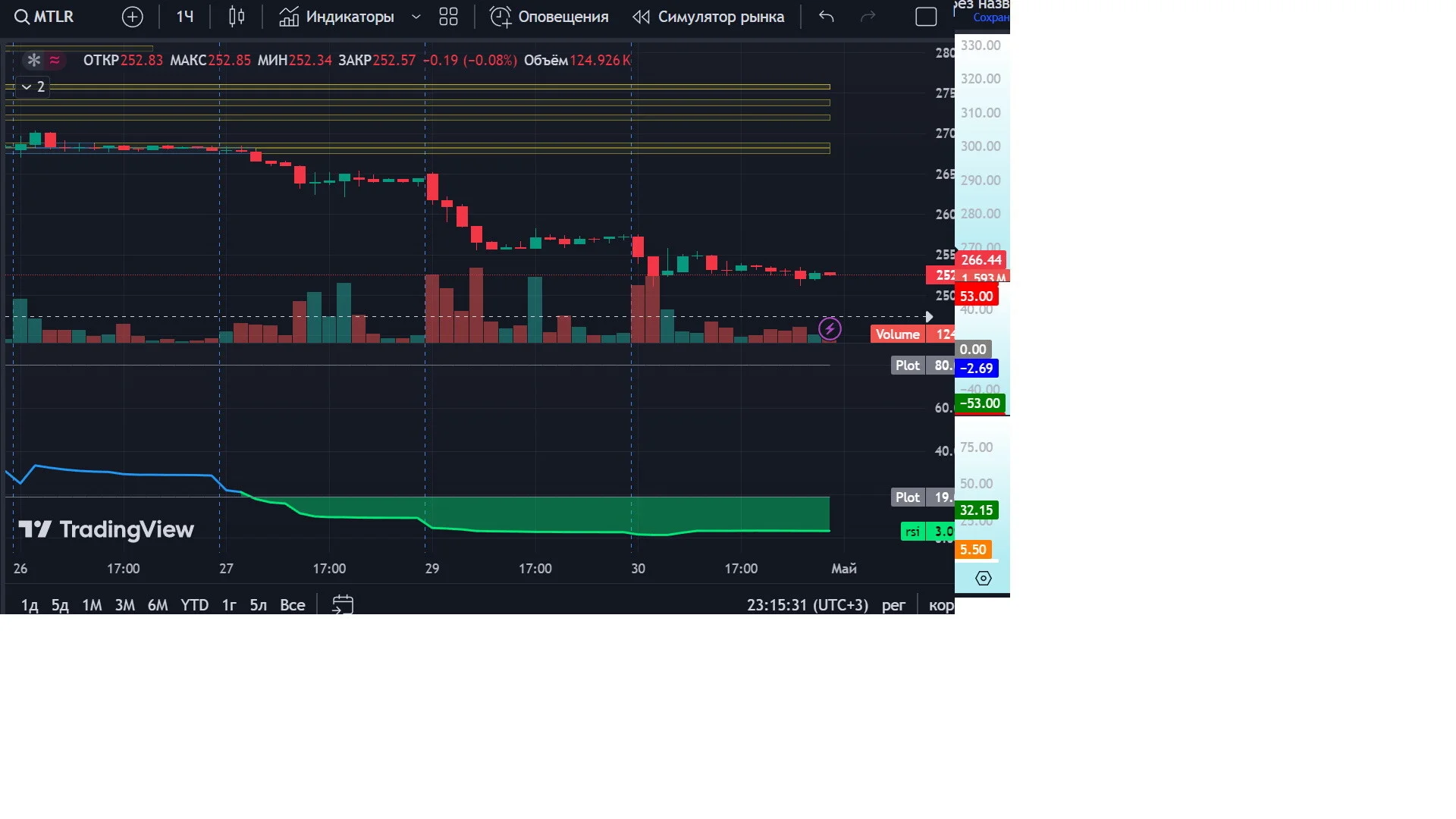Start the Симулятор рынка replay

(x=708, y=17)
